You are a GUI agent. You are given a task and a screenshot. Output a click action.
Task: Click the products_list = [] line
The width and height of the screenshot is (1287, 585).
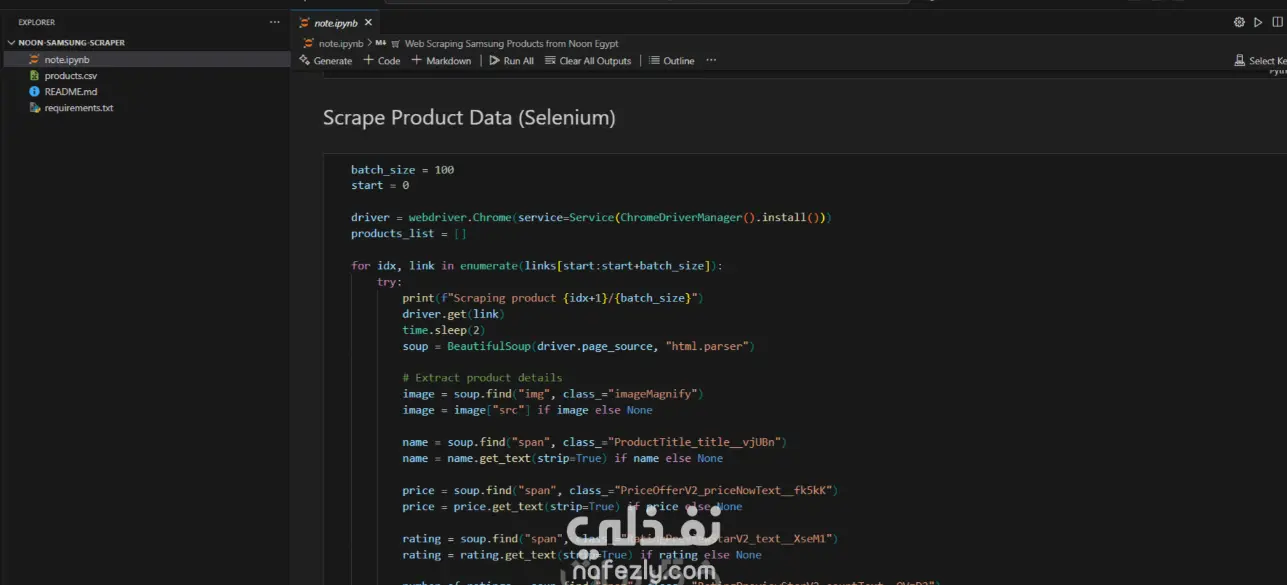click(409, 234)
